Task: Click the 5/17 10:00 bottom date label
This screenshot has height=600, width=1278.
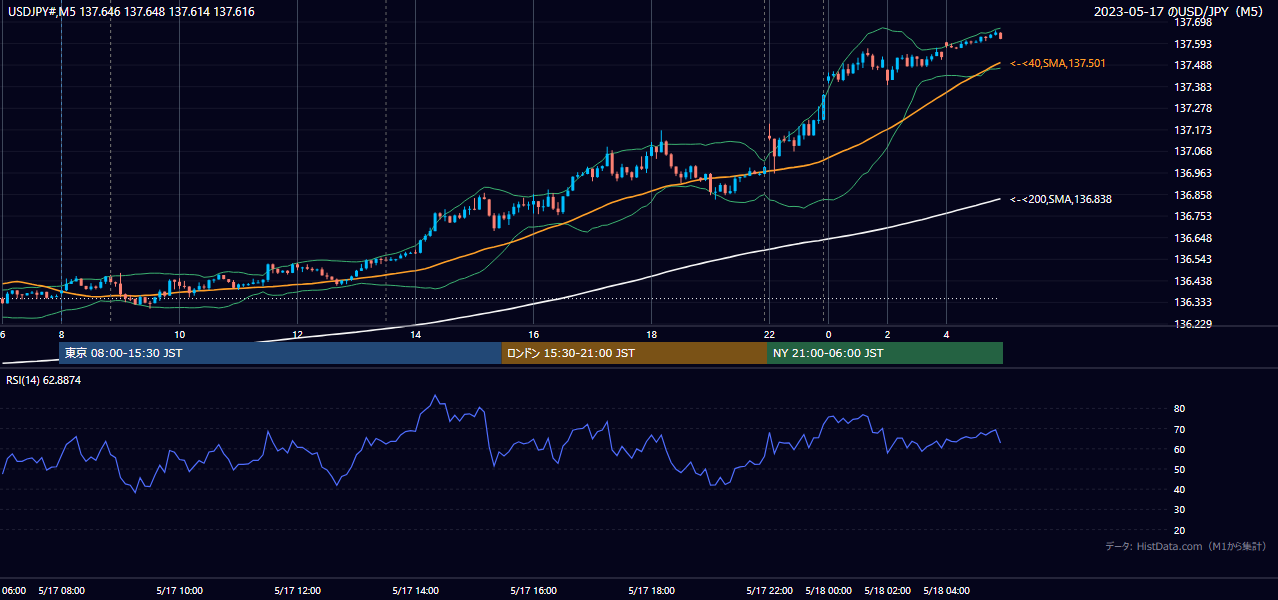Action: tap(180, 590)
